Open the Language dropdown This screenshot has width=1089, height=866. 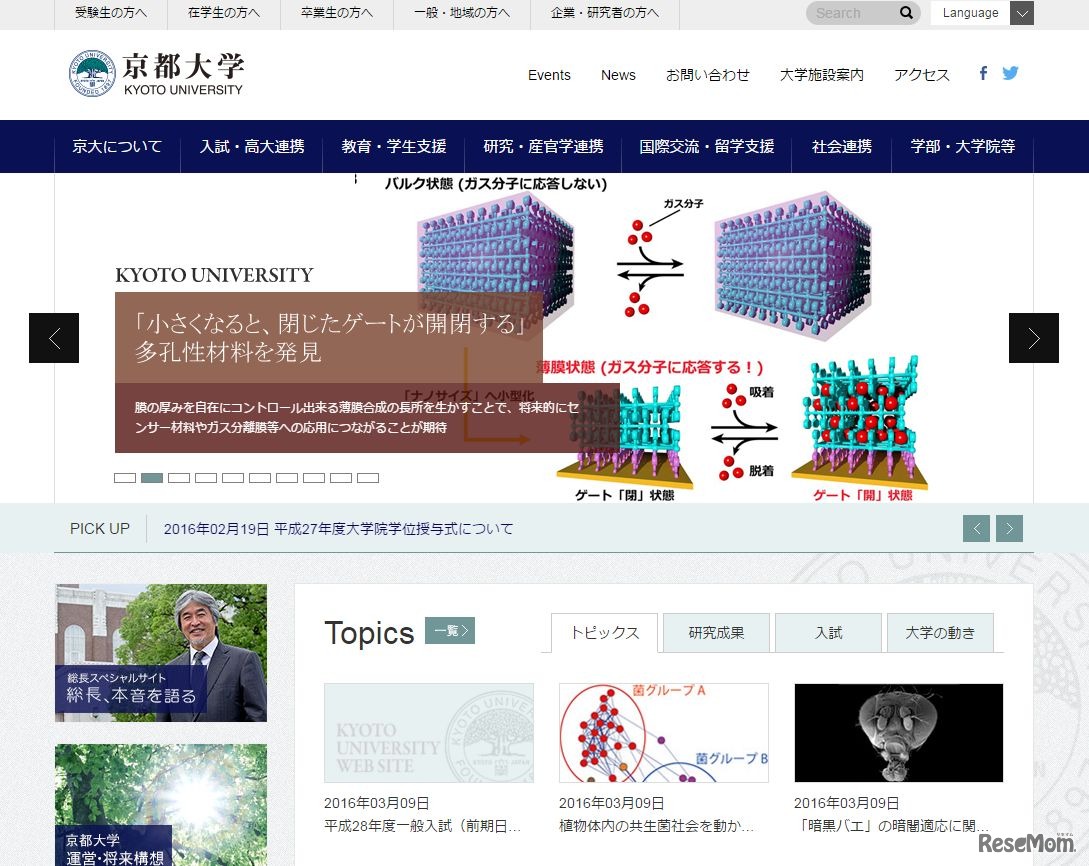(x=1020, y=13)
